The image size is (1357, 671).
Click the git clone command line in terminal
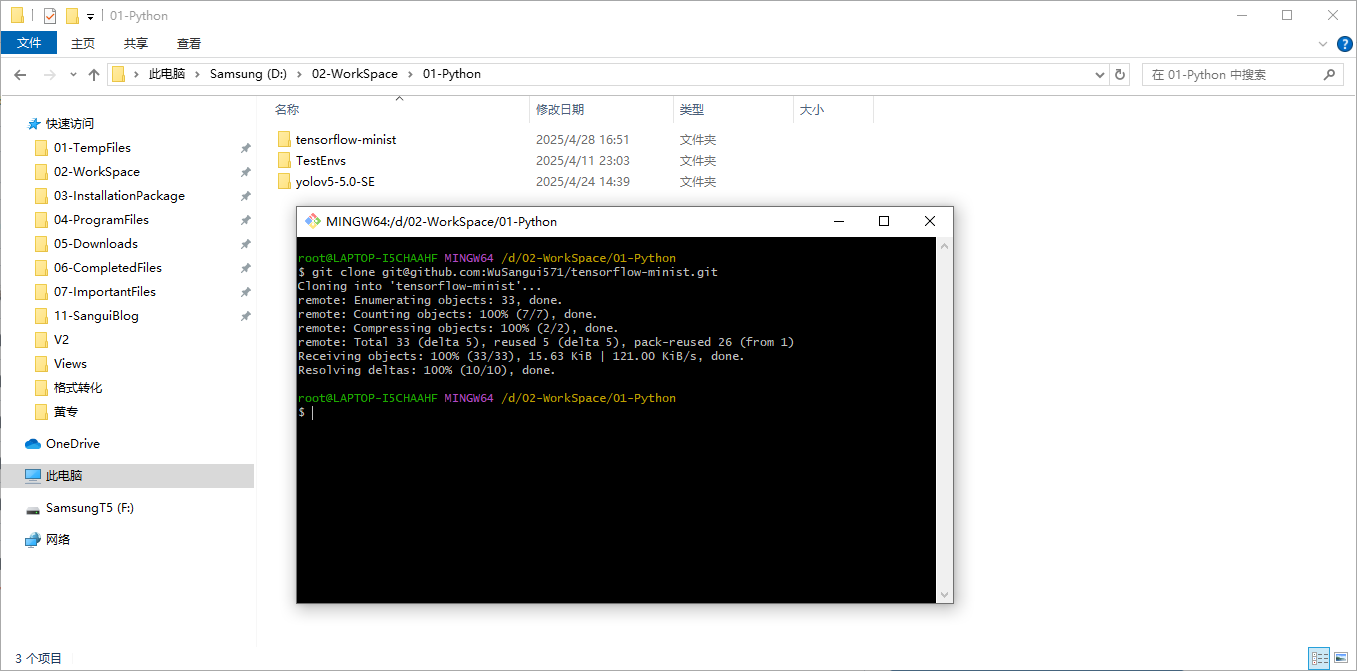[x=508, y=272]
